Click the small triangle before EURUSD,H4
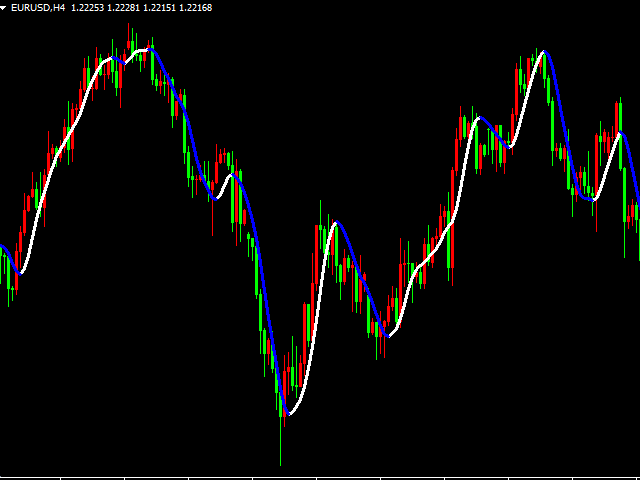Image resolution: width=640 pixels, height=480 pixels. pyautogui.click(x=3, y=8)
